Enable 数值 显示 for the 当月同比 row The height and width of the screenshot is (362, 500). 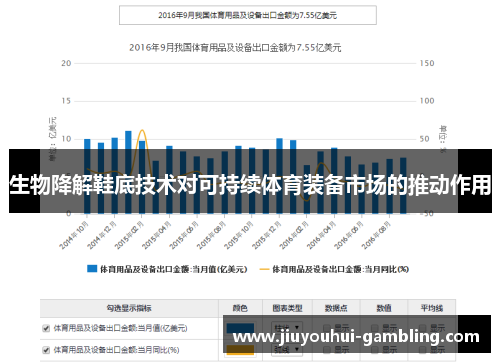375,350
